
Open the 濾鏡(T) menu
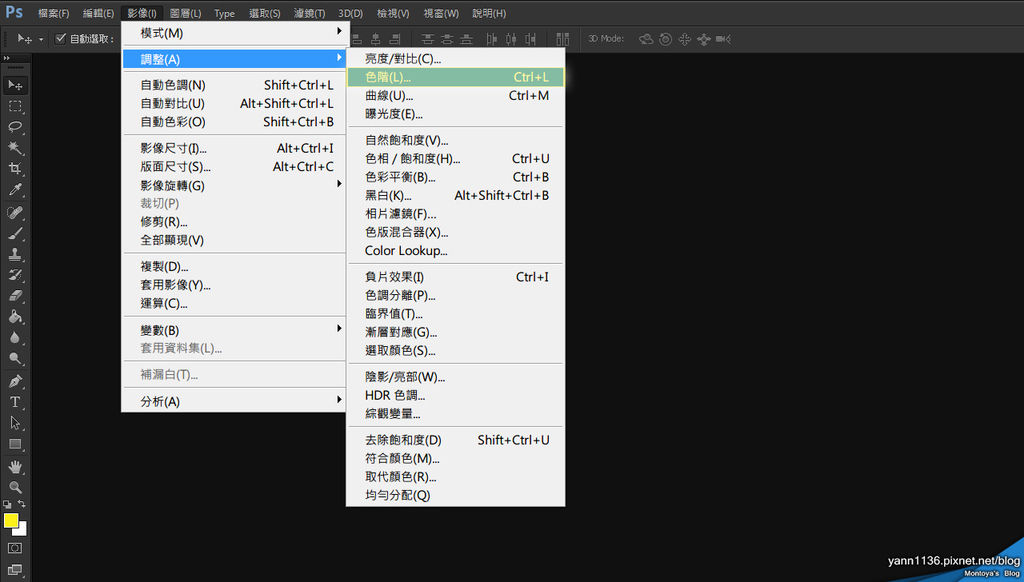(310, 13)
